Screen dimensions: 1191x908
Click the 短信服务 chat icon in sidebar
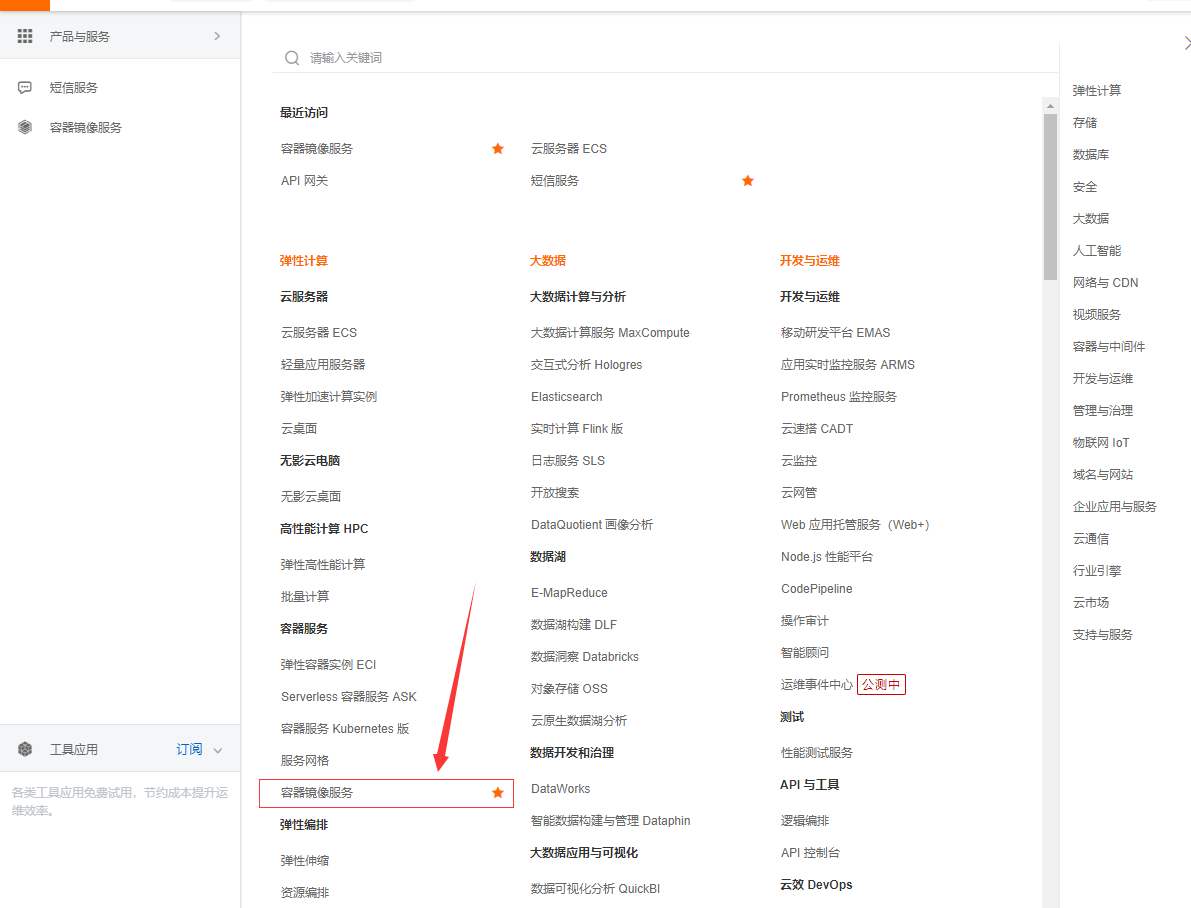point(25,87)
